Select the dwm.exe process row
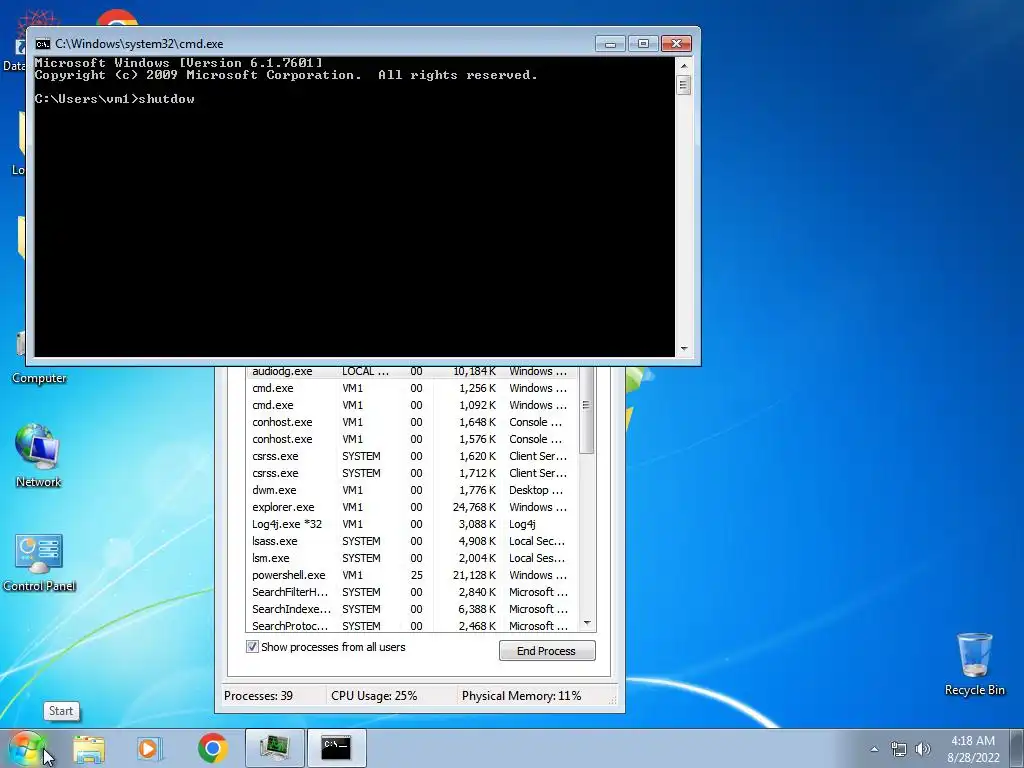Viewport: 1024px width, 768px height. 411,490
